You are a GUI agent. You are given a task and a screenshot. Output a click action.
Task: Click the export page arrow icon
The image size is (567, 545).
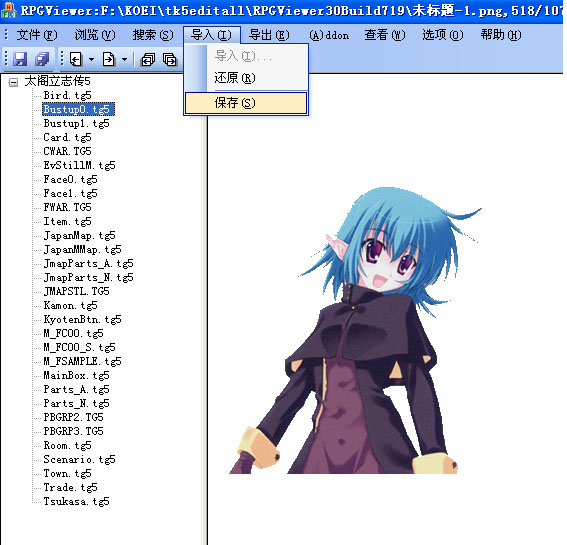[108, 59]
